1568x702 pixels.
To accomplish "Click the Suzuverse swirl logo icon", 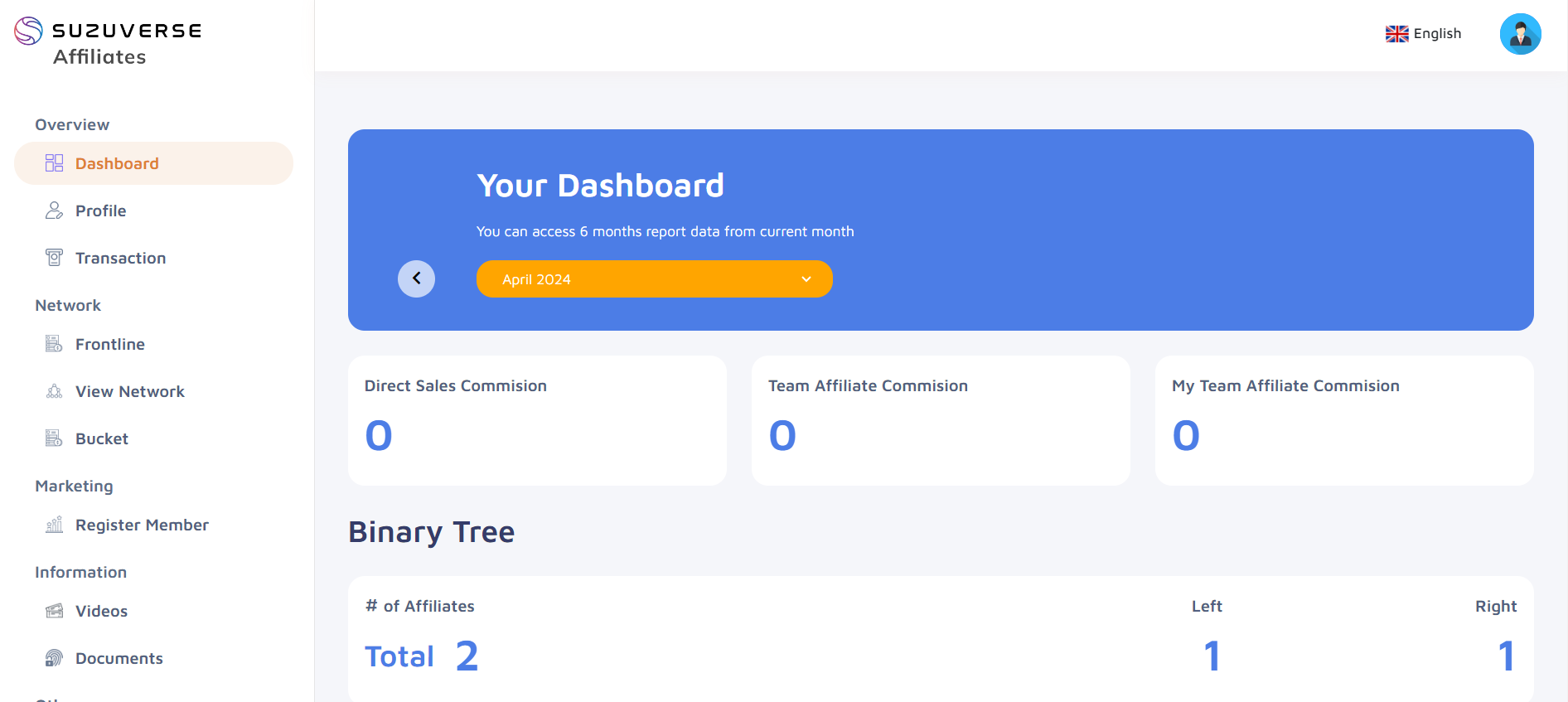I will coord(28,31).
